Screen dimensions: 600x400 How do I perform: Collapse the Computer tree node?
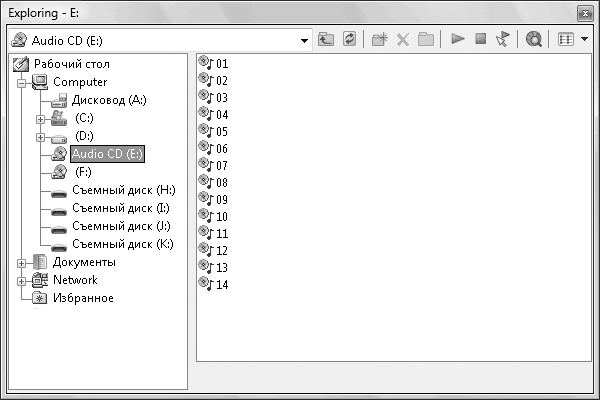21,82
